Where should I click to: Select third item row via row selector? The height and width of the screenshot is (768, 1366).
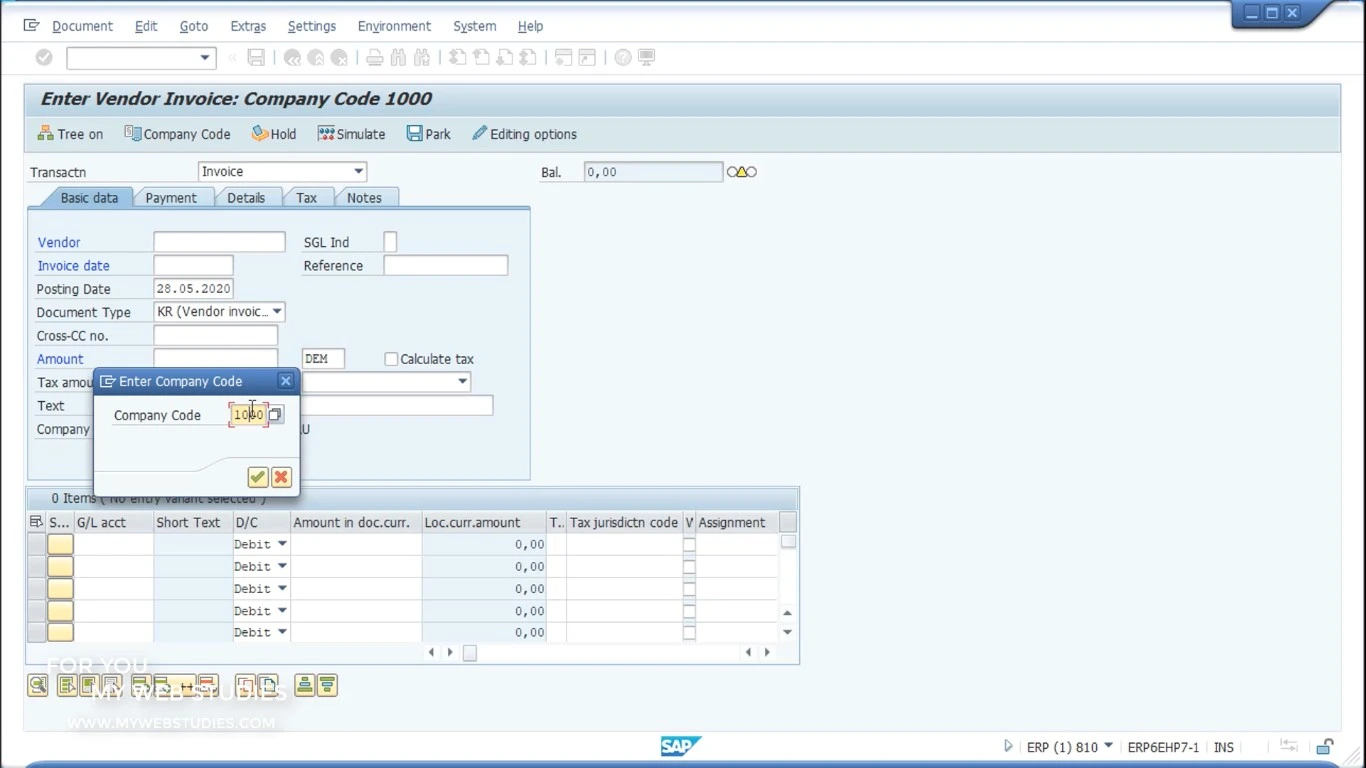(x=36, y=588)
